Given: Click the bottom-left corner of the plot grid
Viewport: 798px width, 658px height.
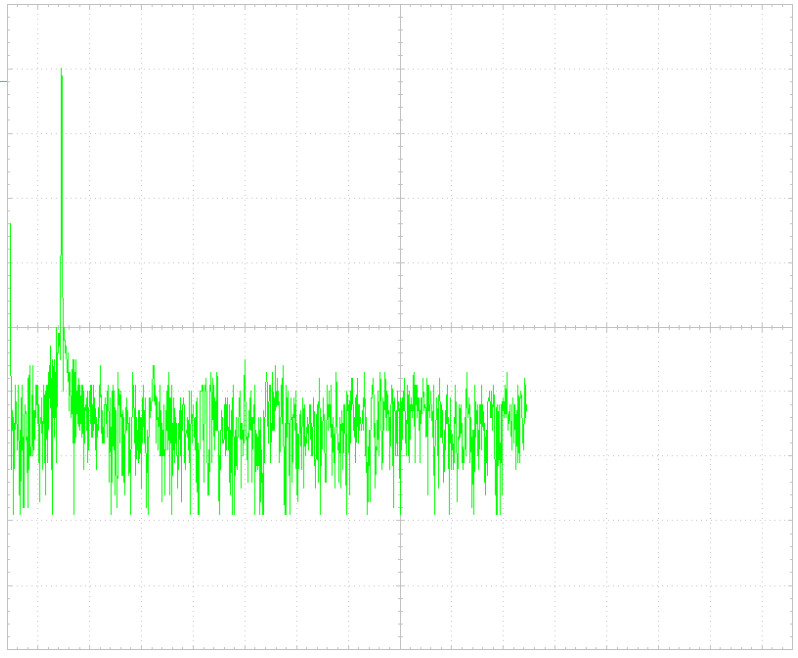Looking at the screenshot, I should point(8,649).
